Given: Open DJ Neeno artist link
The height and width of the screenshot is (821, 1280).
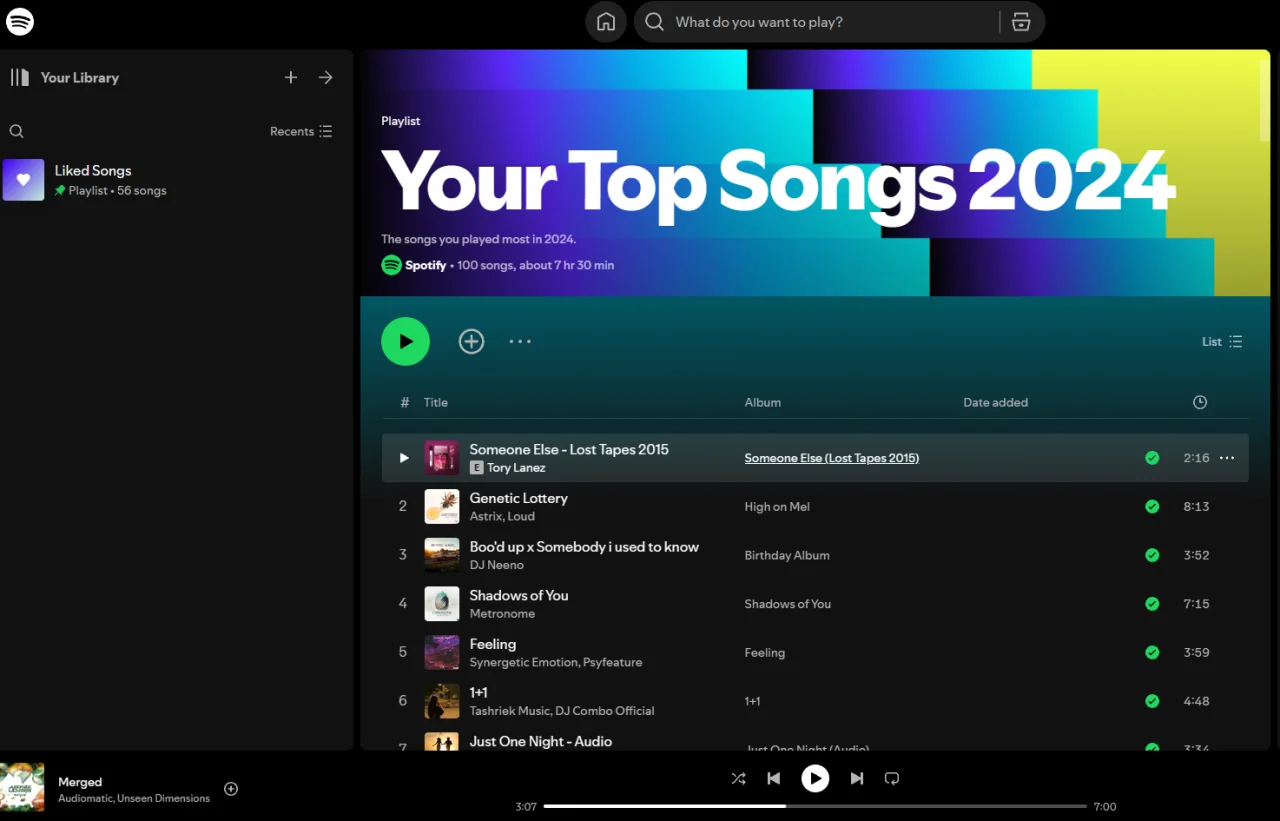Looking at the screenshot, I should (x=497, y=565).
